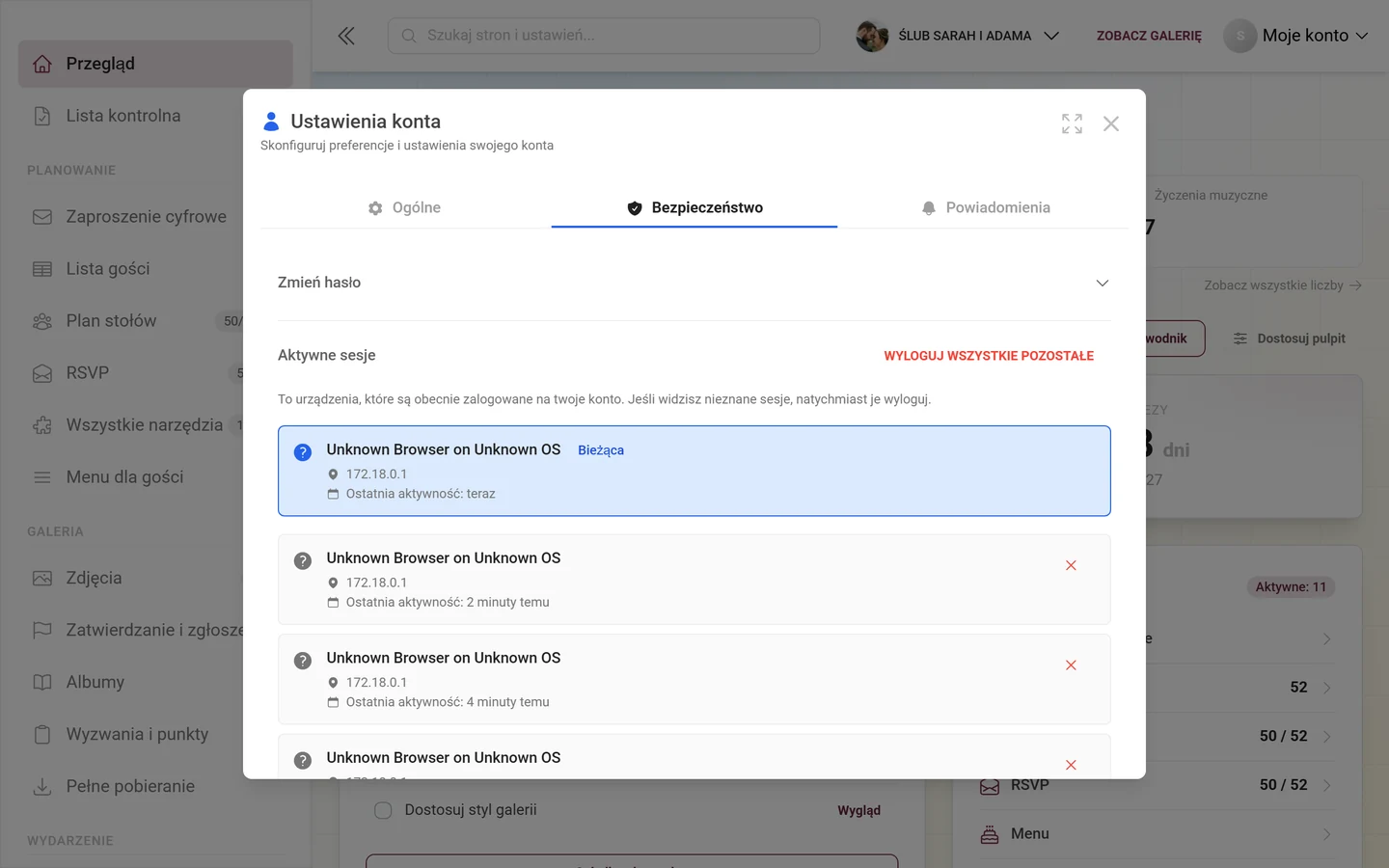Image resolution: width=1389 pixels, height=868 pixels.
Task: Focus the Szukaj stron i ustawień search field
Action: pyautogui.click(x=604, y=36)
